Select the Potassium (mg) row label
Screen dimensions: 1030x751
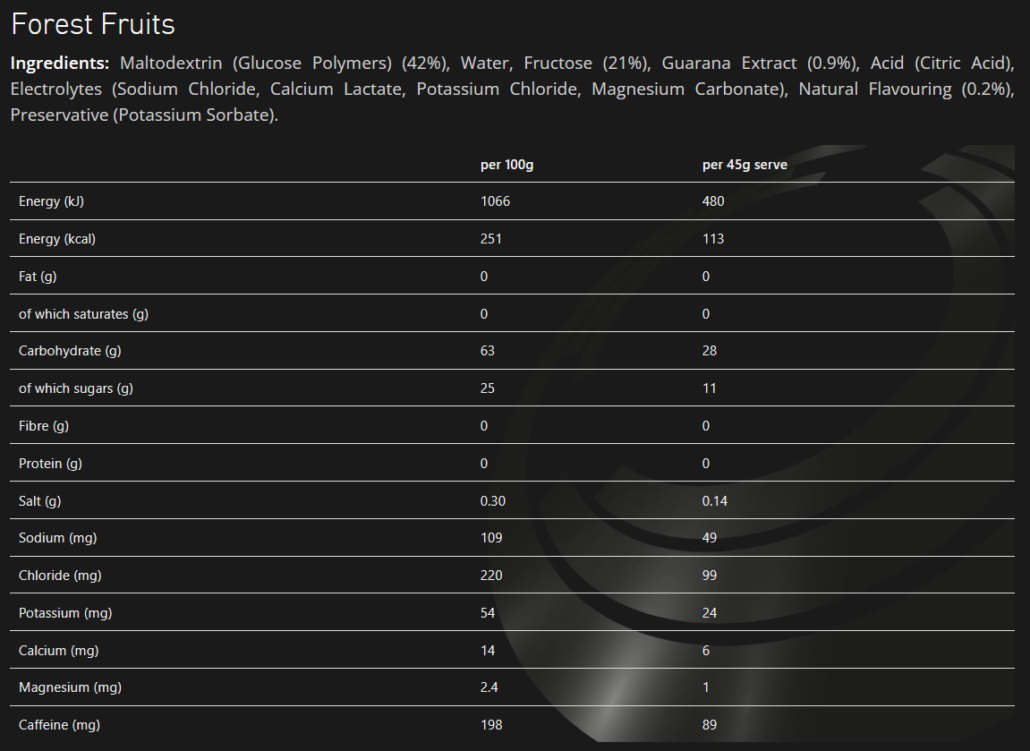(65, 613)
